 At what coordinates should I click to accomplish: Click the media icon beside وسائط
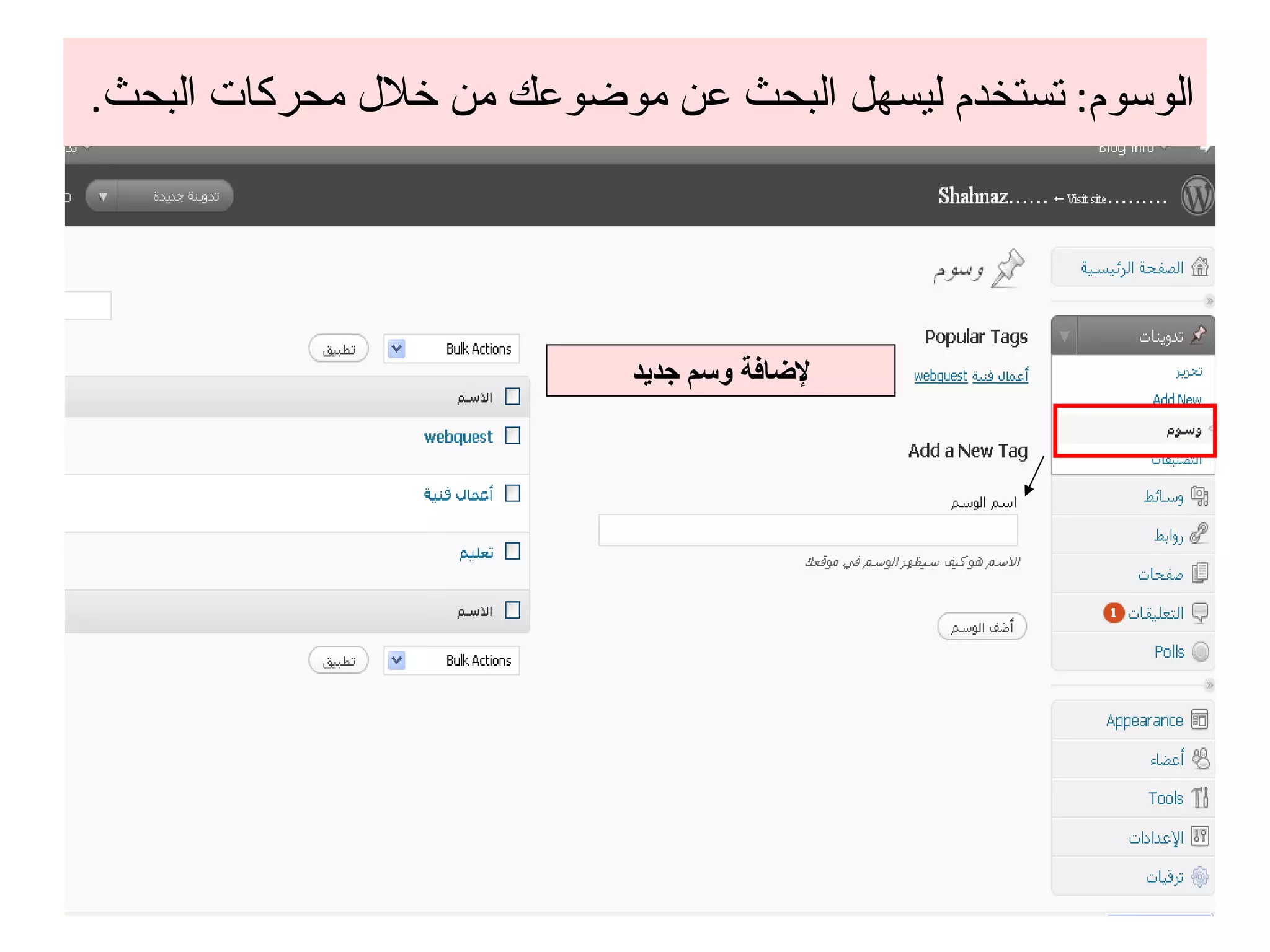point(1199,496)
